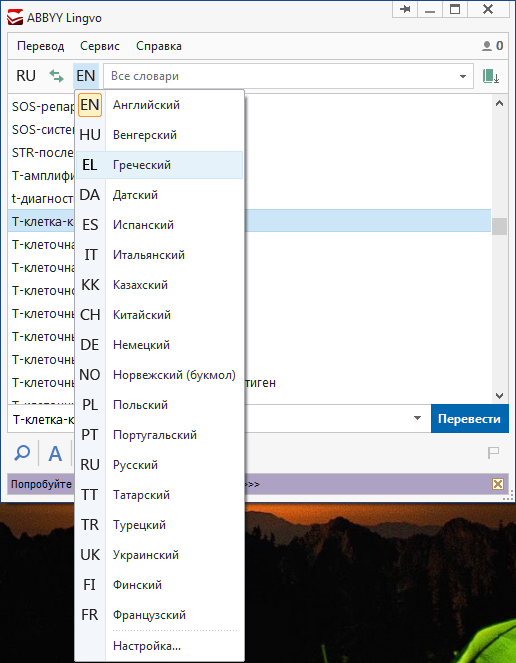
Task: Select Венгерский language
Action: [x=159, y=135]
